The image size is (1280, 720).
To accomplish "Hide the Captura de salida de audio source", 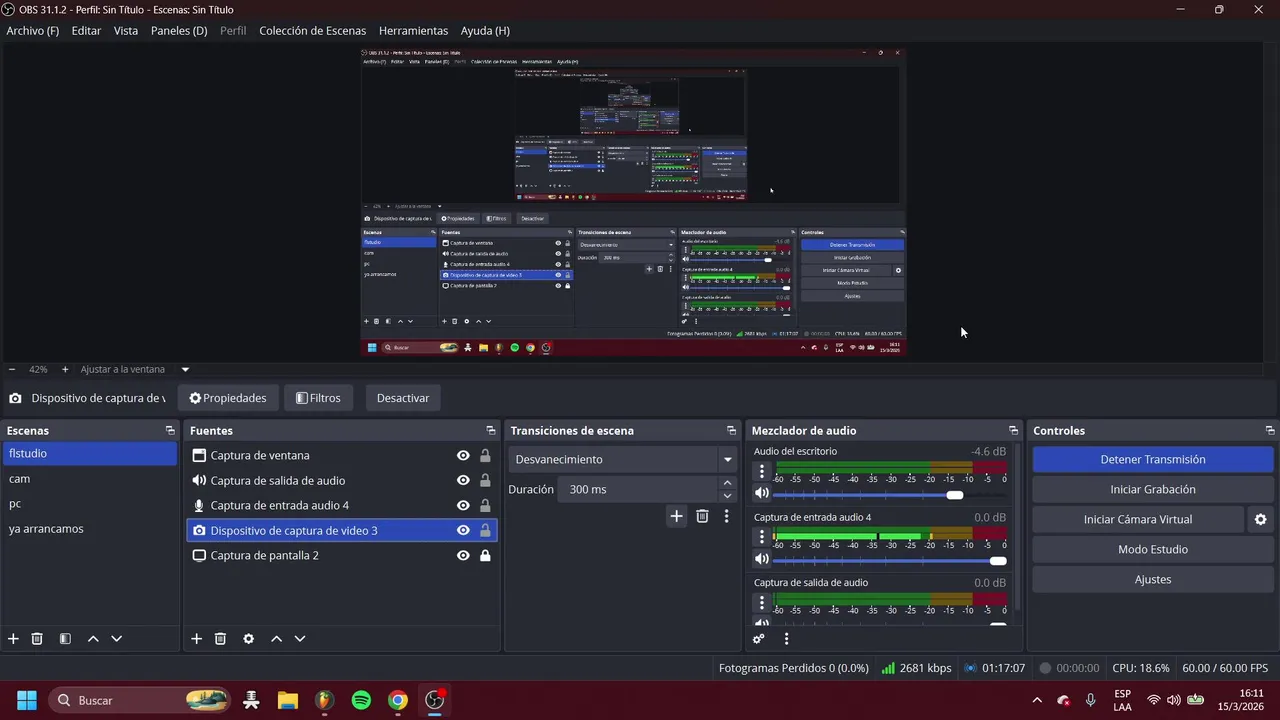I will click(463, 480).
